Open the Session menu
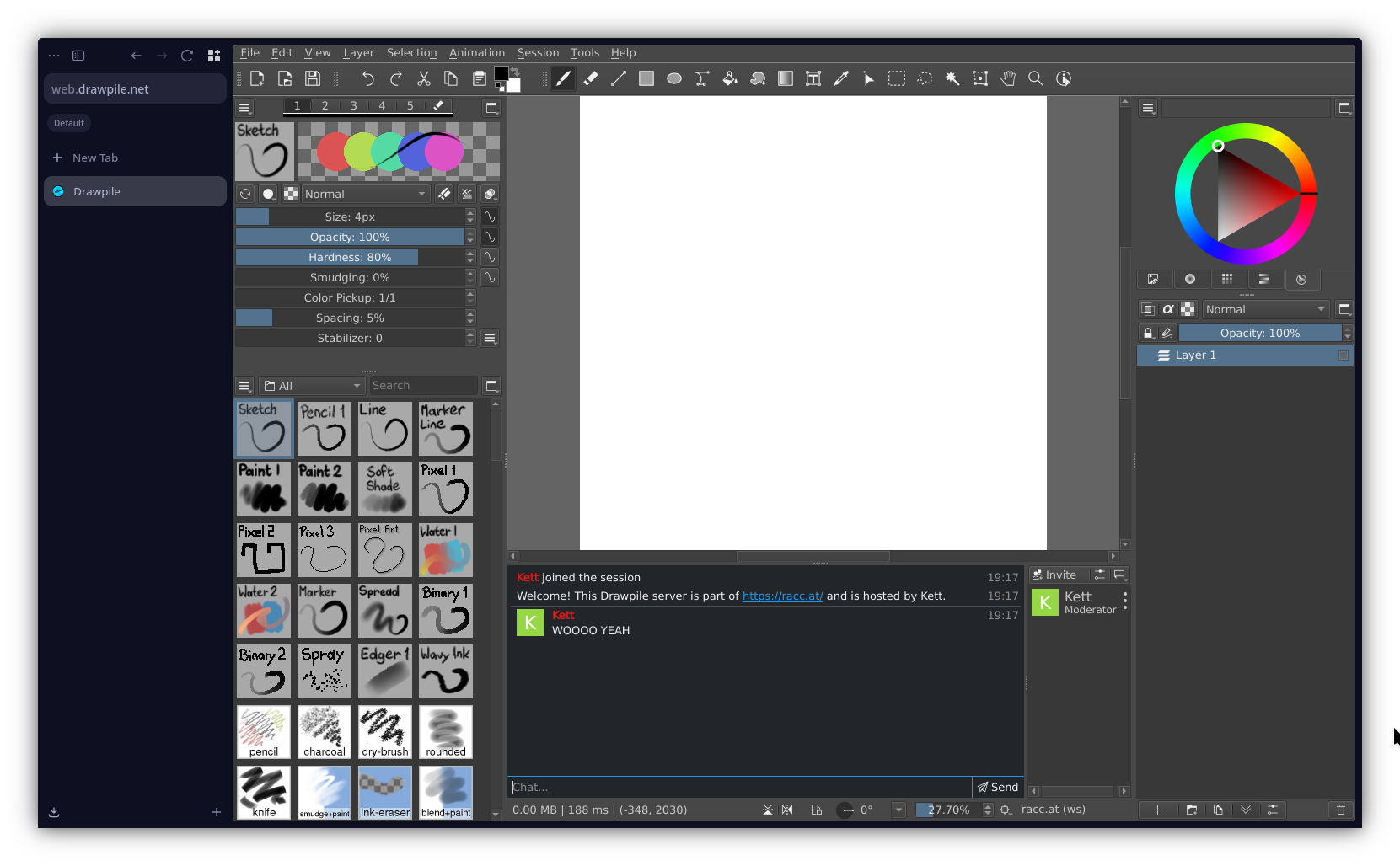Viewport: 1400px width, 866px height. point(538,52)
